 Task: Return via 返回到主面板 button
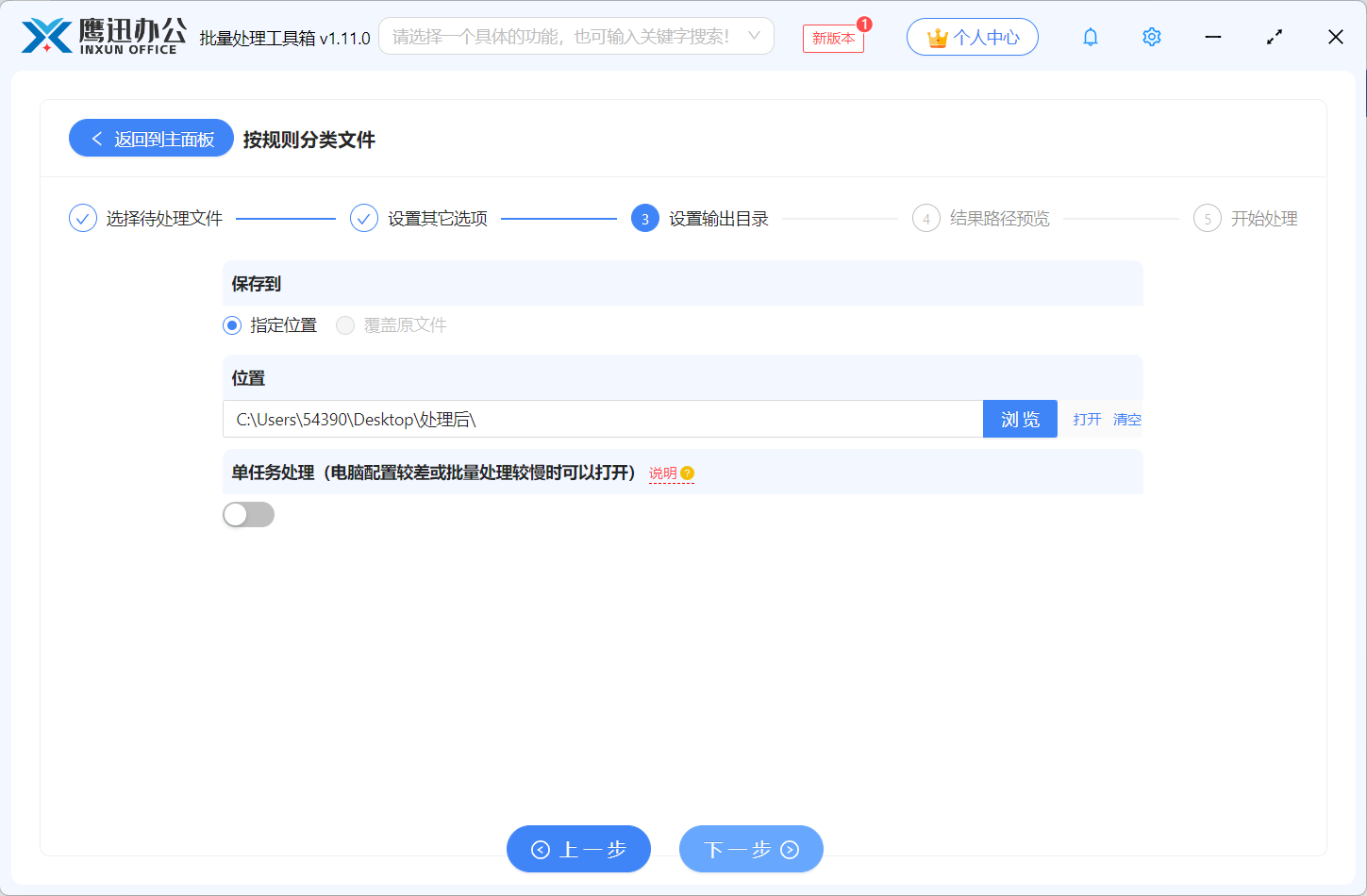point(151,138)
